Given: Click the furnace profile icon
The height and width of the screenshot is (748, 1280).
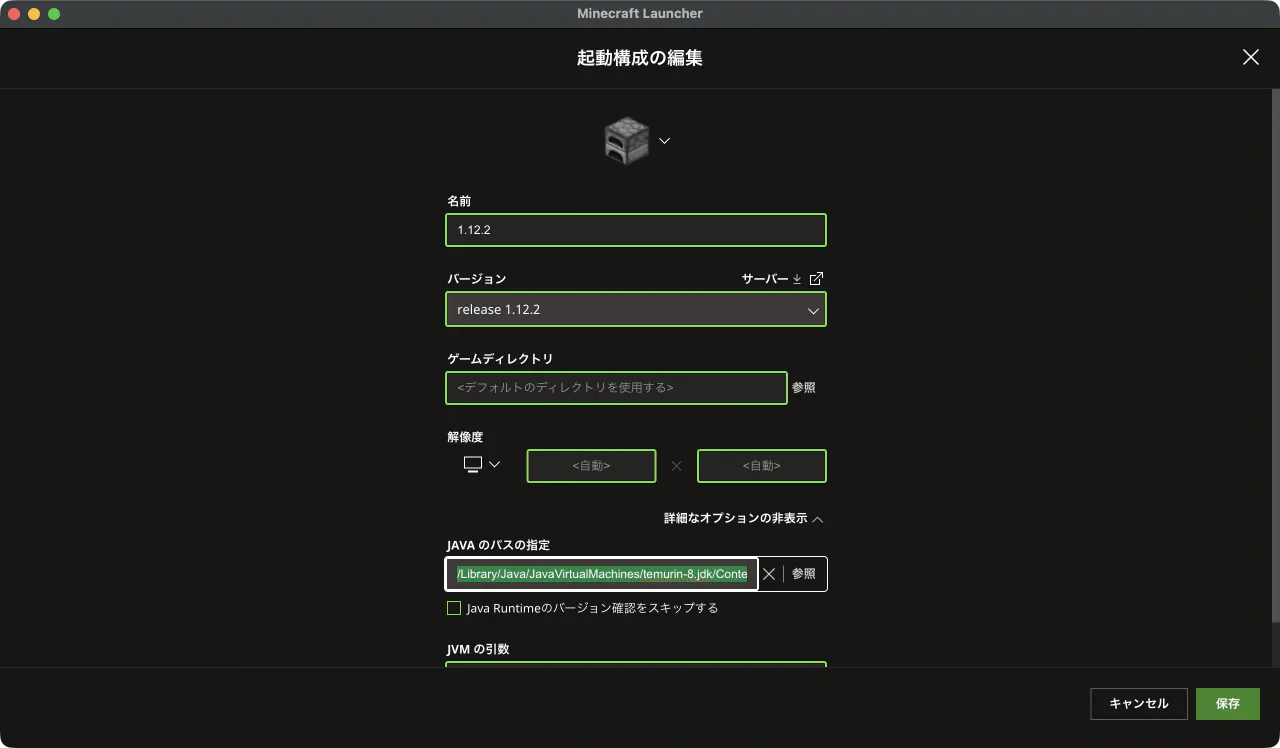Looking at the screenshot, I should 627,141.
